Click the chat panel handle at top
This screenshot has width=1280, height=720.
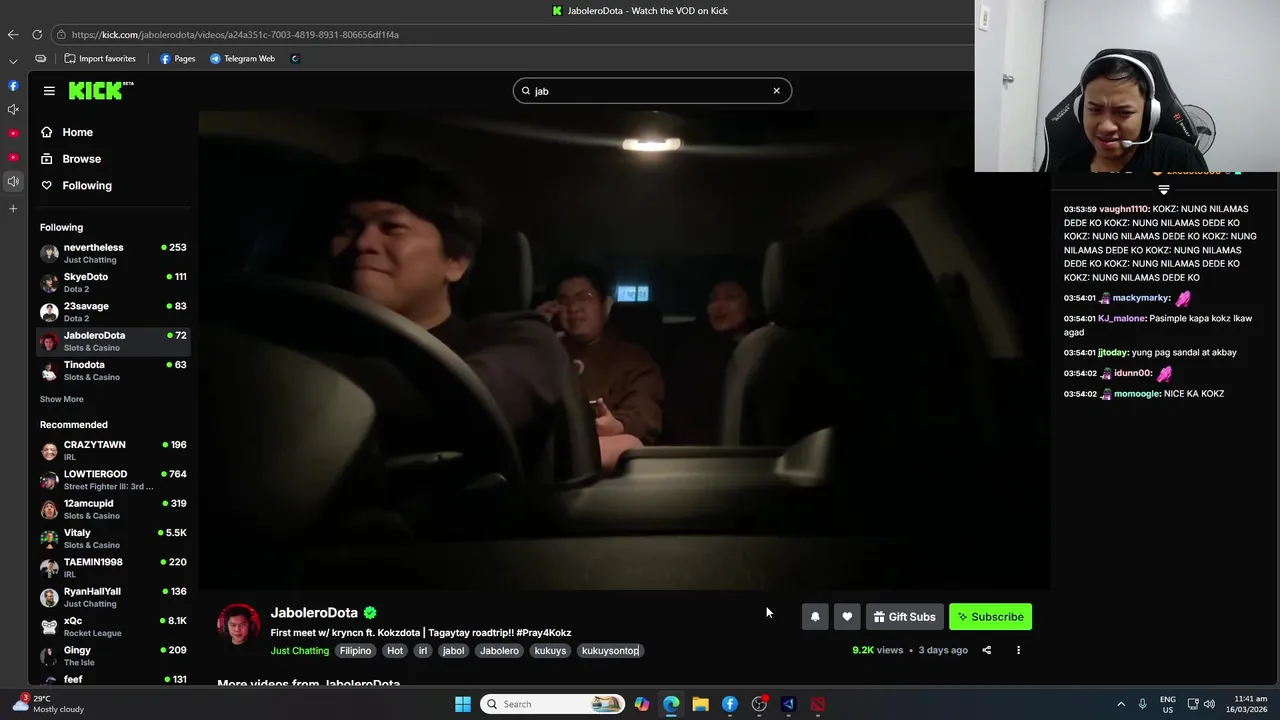point(1163,189)
